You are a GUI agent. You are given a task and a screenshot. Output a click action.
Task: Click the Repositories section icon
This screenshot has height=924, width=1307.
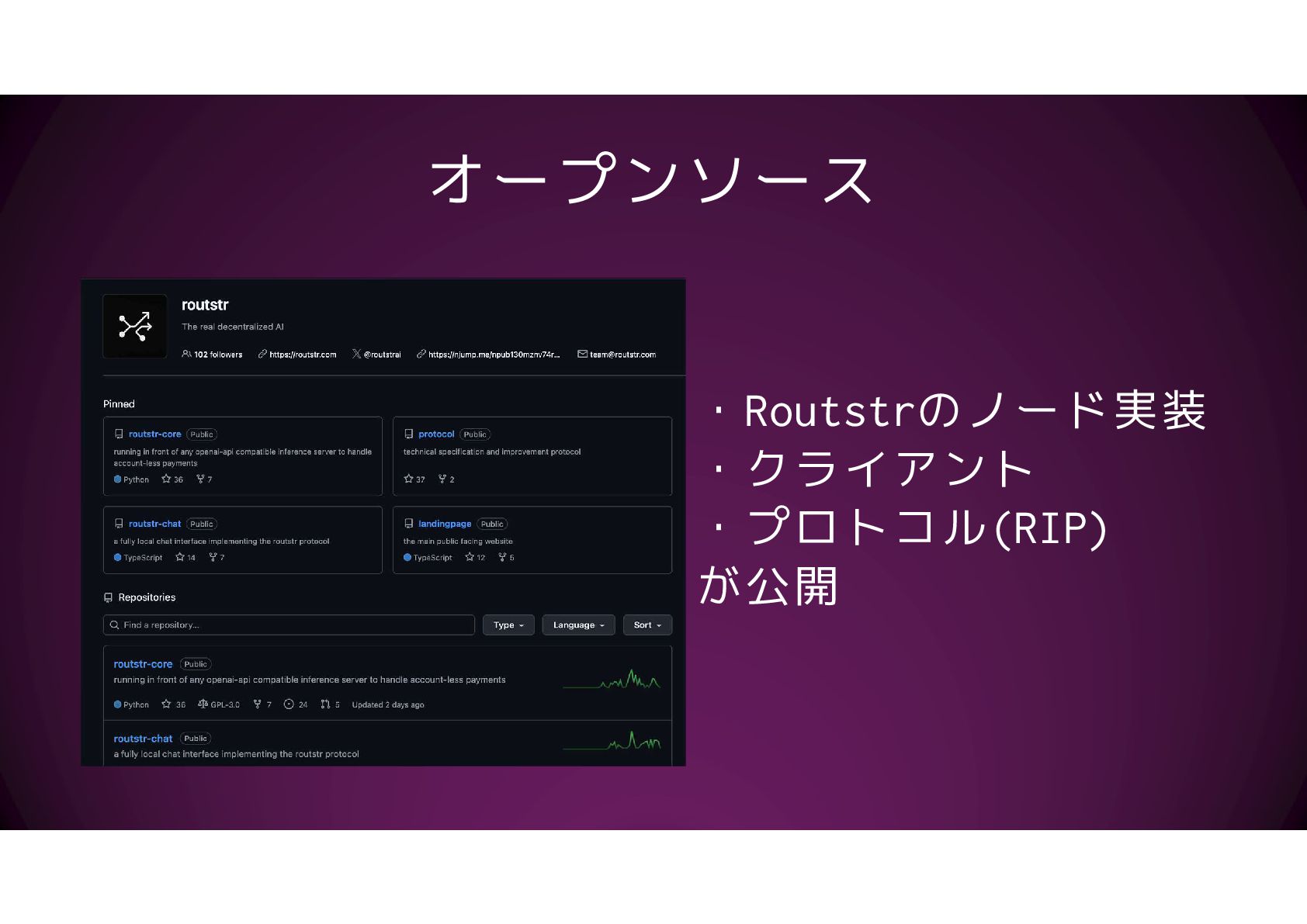point(108,597)
